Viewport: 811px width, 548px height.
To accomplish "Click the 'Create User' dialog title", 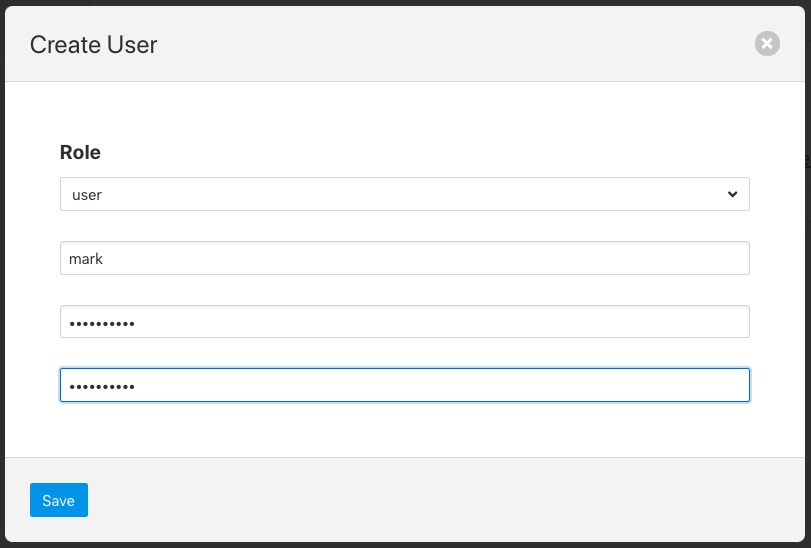I will tap(93, 44).
